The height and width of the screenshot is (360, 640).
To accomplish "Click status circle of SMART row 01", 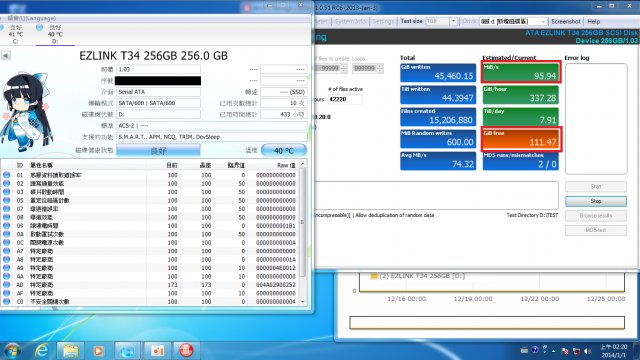I will coord(6,175).
